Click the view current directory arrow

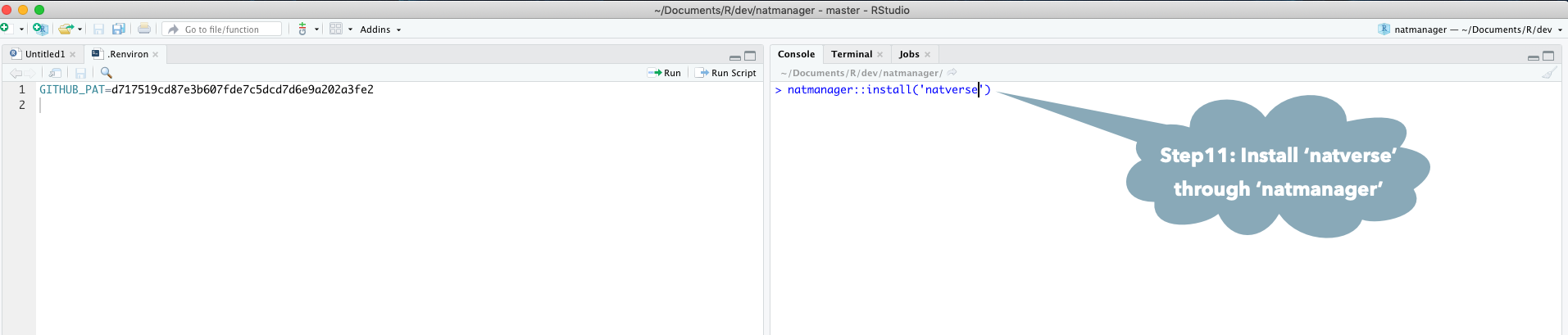point(952,73)
